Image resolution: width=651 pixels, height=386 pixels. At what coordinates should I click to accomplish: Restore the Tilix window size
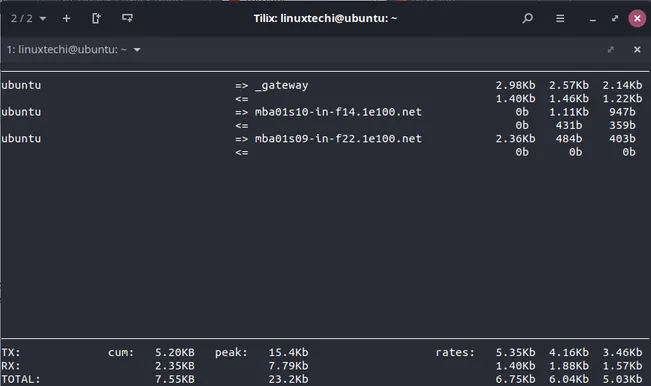click(x=615, y=18)
